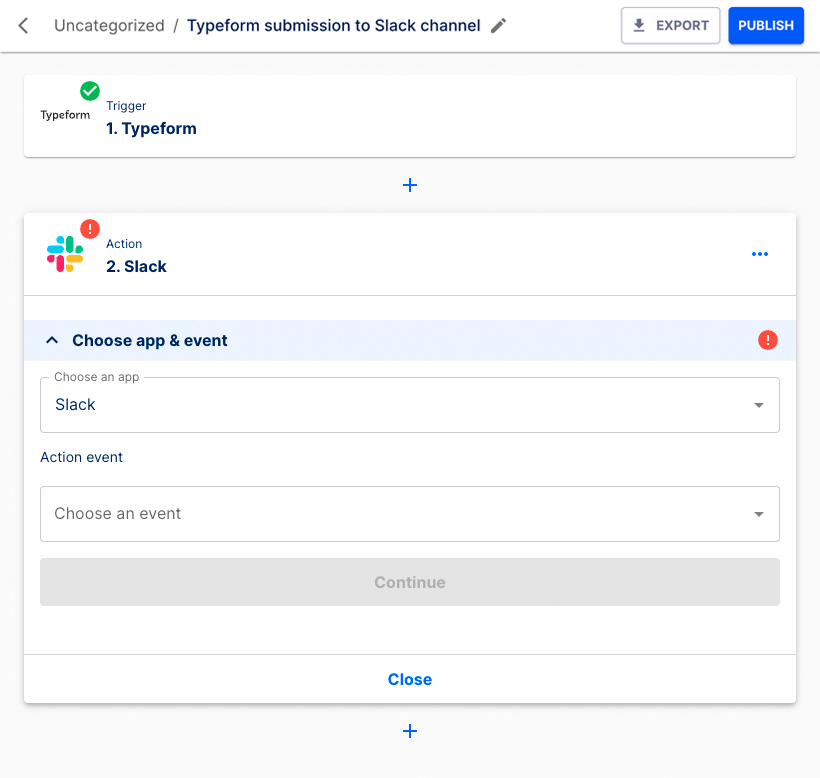Click the pencil icon to rename the Zap
Viewport: 820px width, 778px height.
tap(498, 26)
